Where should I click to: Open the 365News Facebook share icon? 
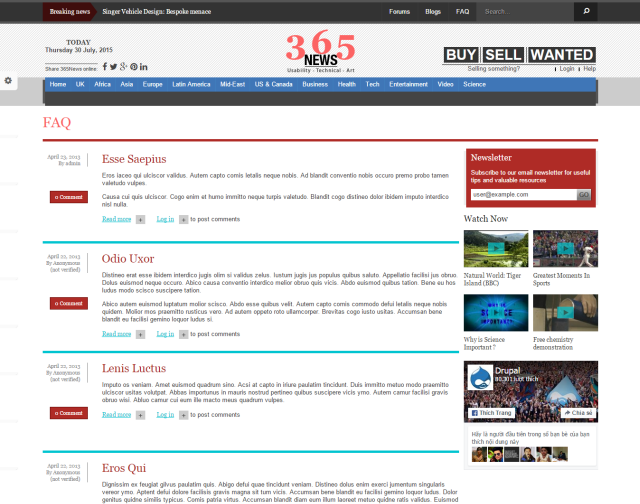tap(104, 67)
